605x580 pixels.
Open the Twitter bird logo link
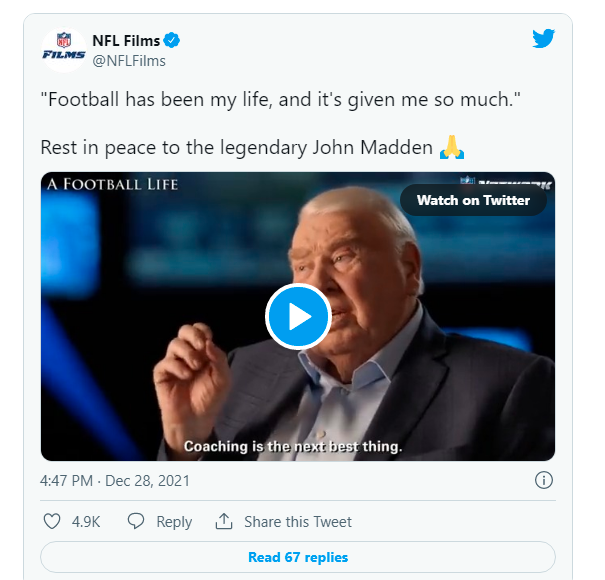[543, 39]
